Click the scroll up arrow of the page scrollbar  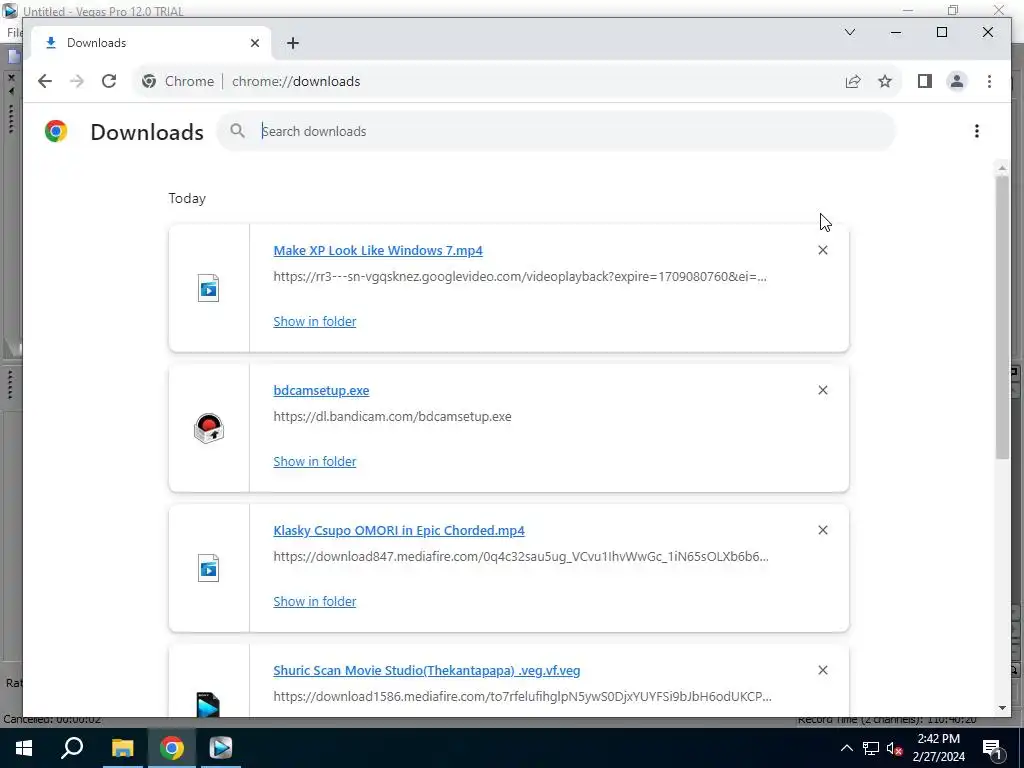click(1002, 168)
